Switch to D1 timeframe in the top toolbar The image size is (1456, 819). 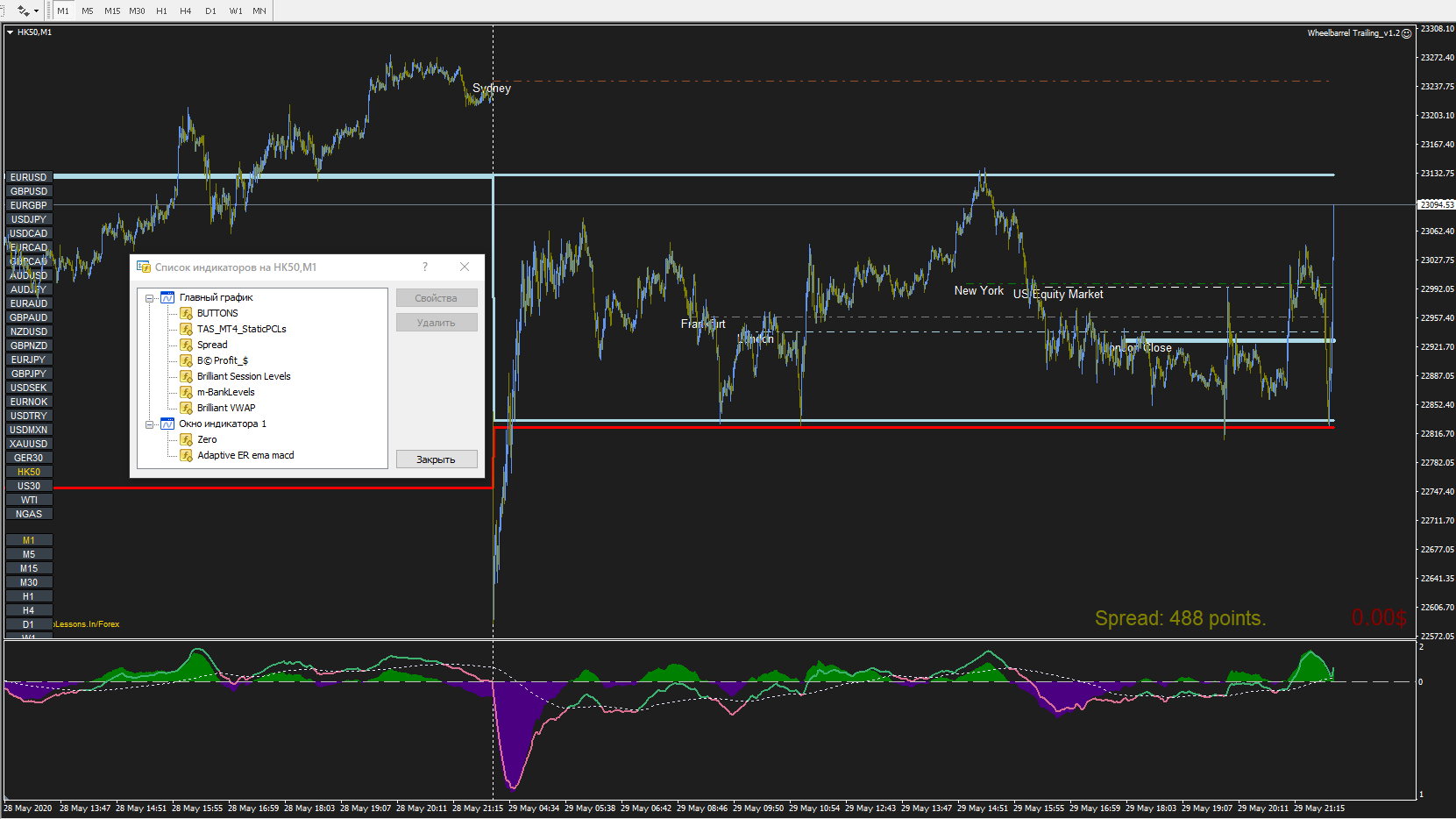click(x=210, y=11)
